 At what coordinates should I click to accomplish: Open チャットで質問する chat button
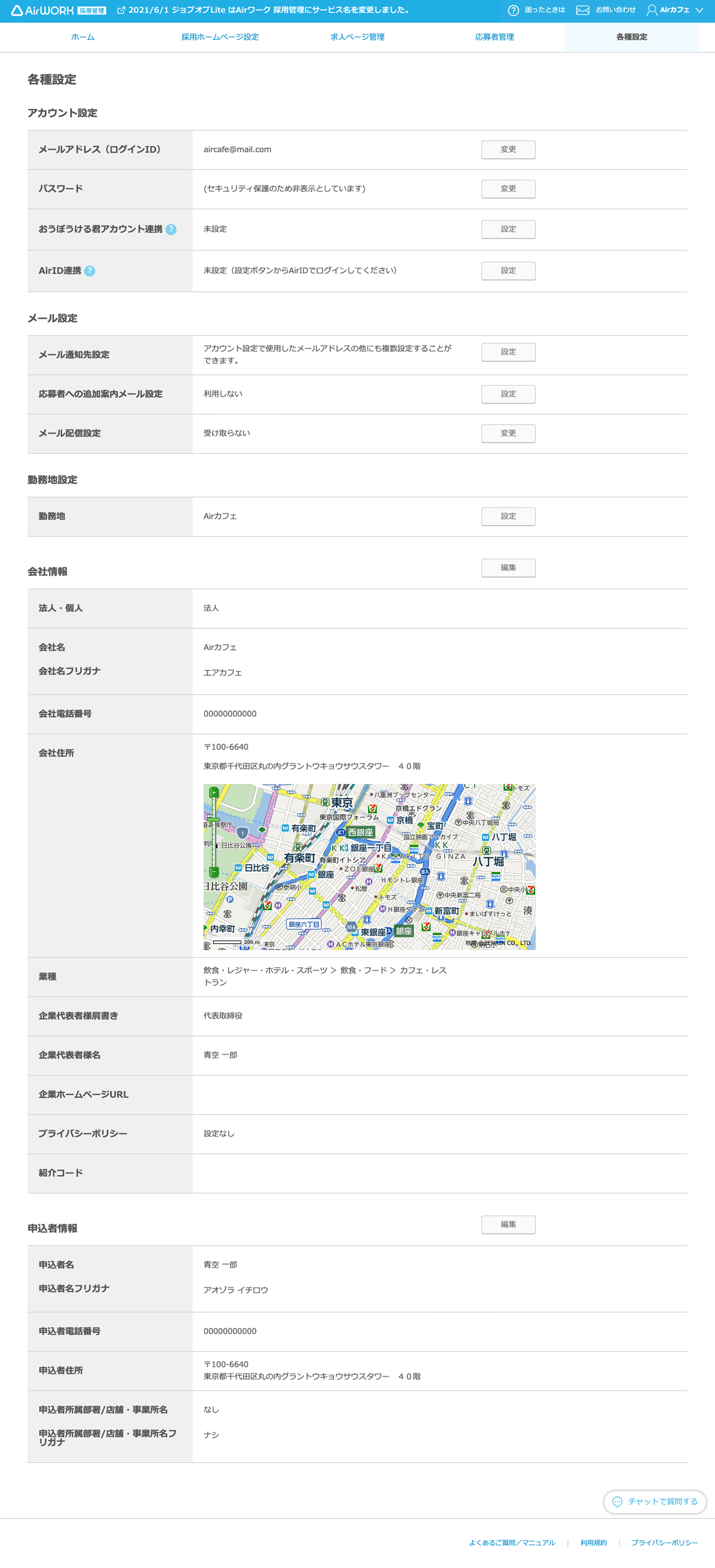click(655, 1502)
